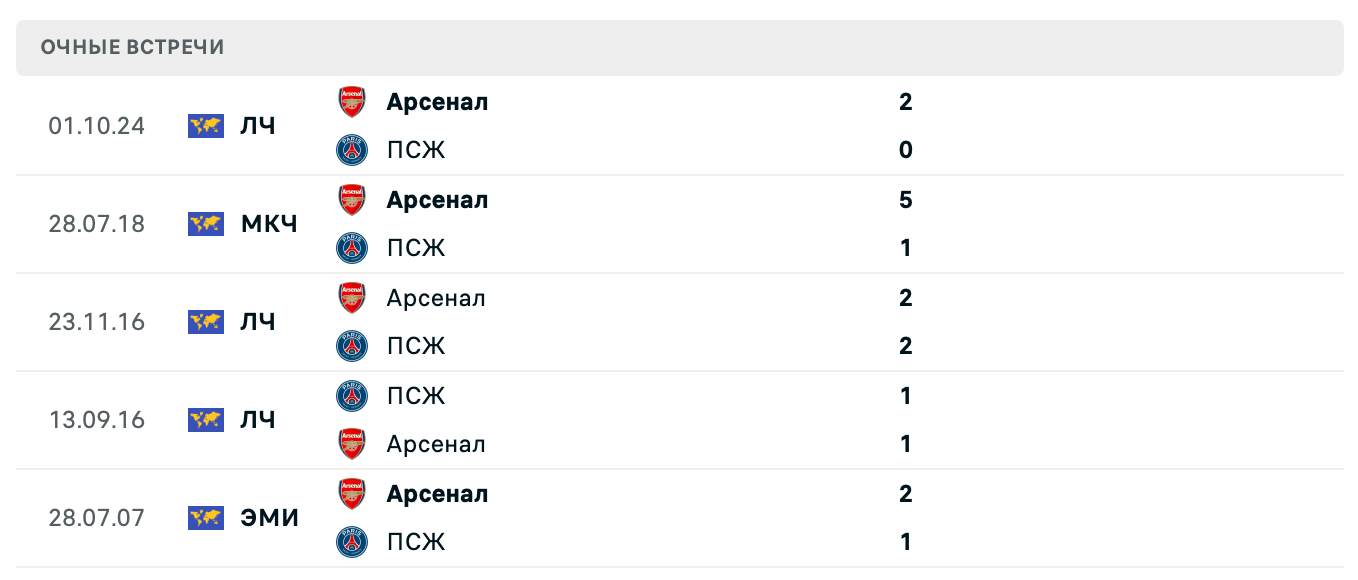The width and height of the screenshot is (1358, 580).
Task: Open Арсенал team link in 13.09.16 match
Action: coord(436,444)
